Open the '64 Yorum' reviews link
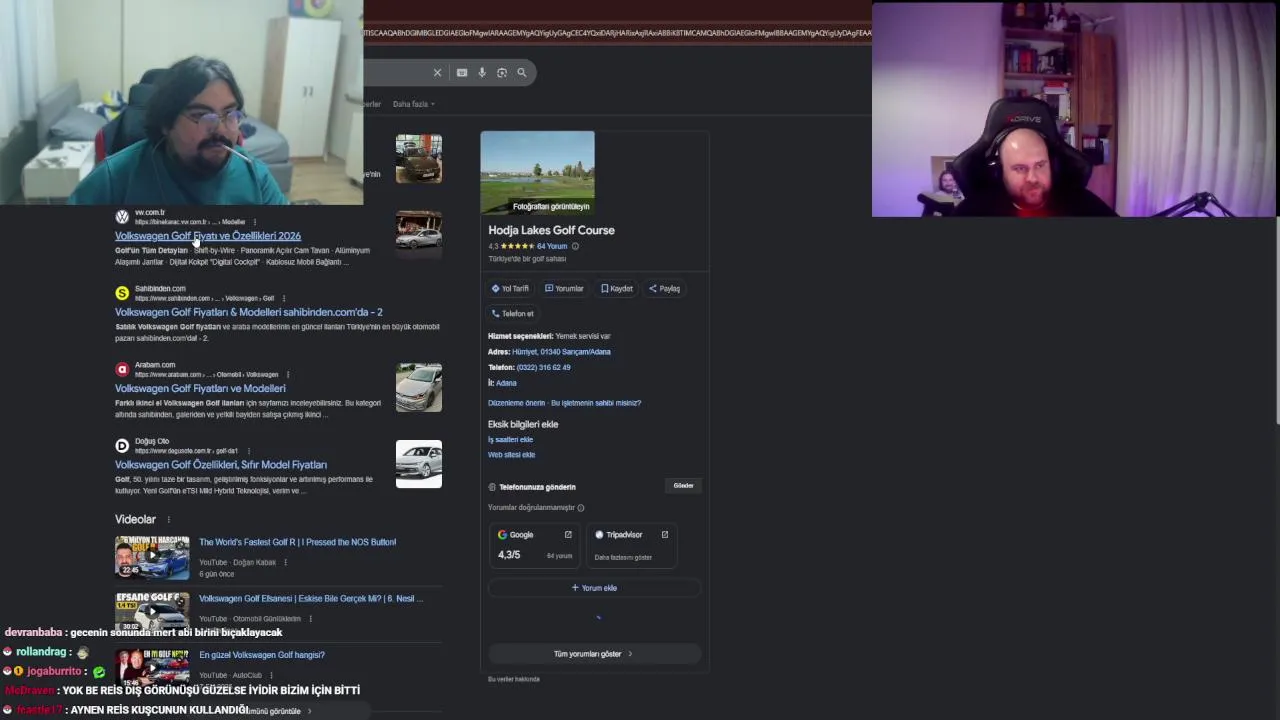1280x720 pixels. tap(552, 246)
